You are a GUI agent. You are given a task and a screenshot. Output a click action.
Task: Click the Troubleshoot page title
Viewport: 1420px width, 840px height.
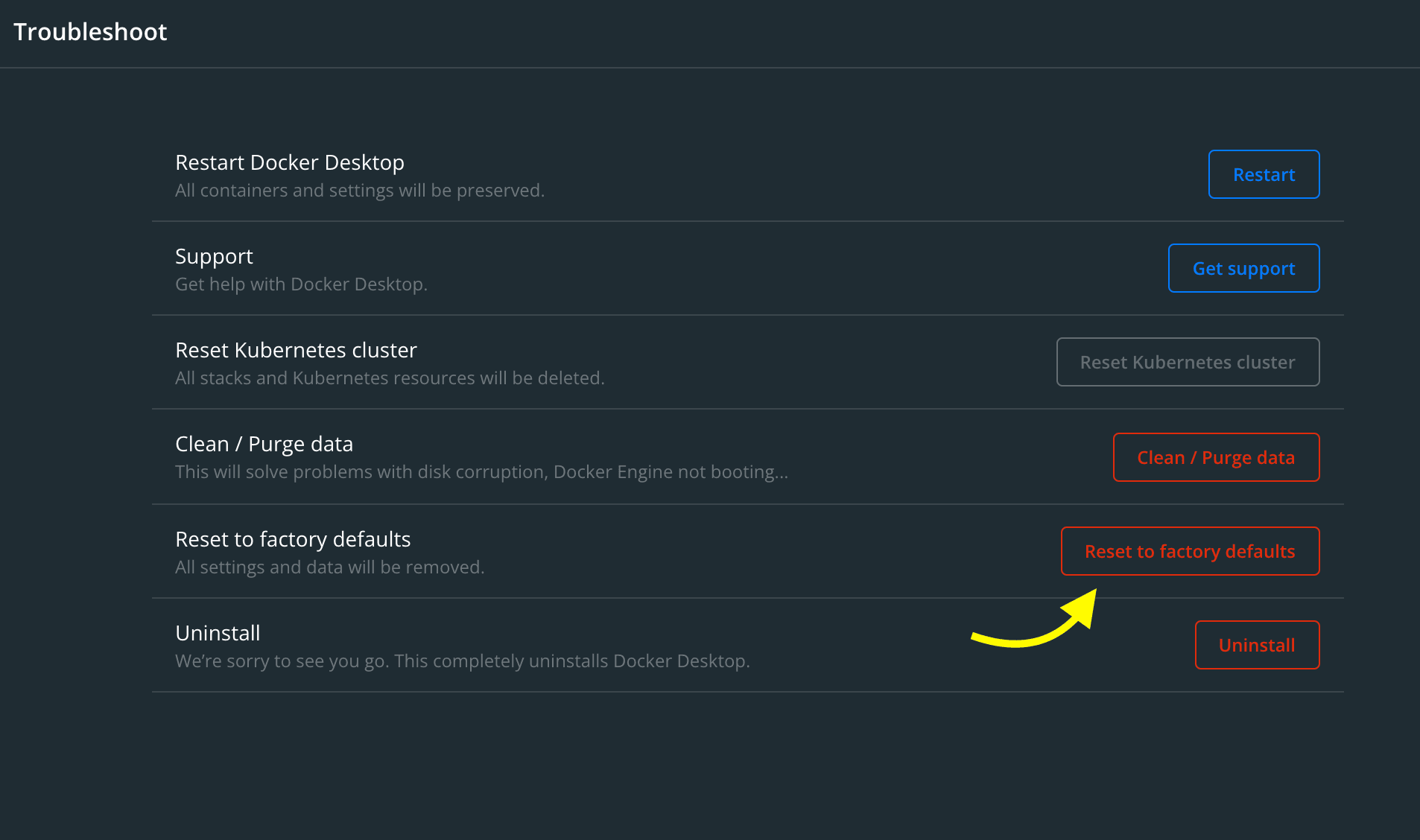(x=90, y=31)
